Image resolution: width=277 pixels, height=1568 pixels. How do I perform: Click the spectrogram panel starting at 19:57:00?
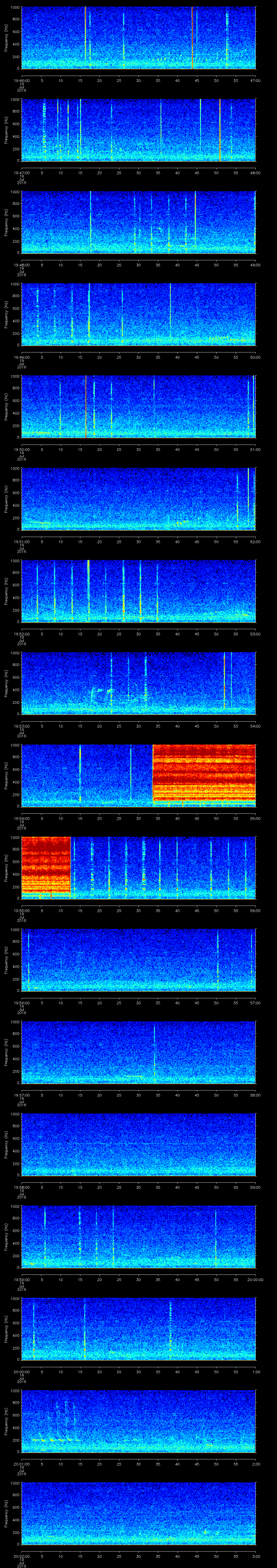click(x=139, y=1052)
